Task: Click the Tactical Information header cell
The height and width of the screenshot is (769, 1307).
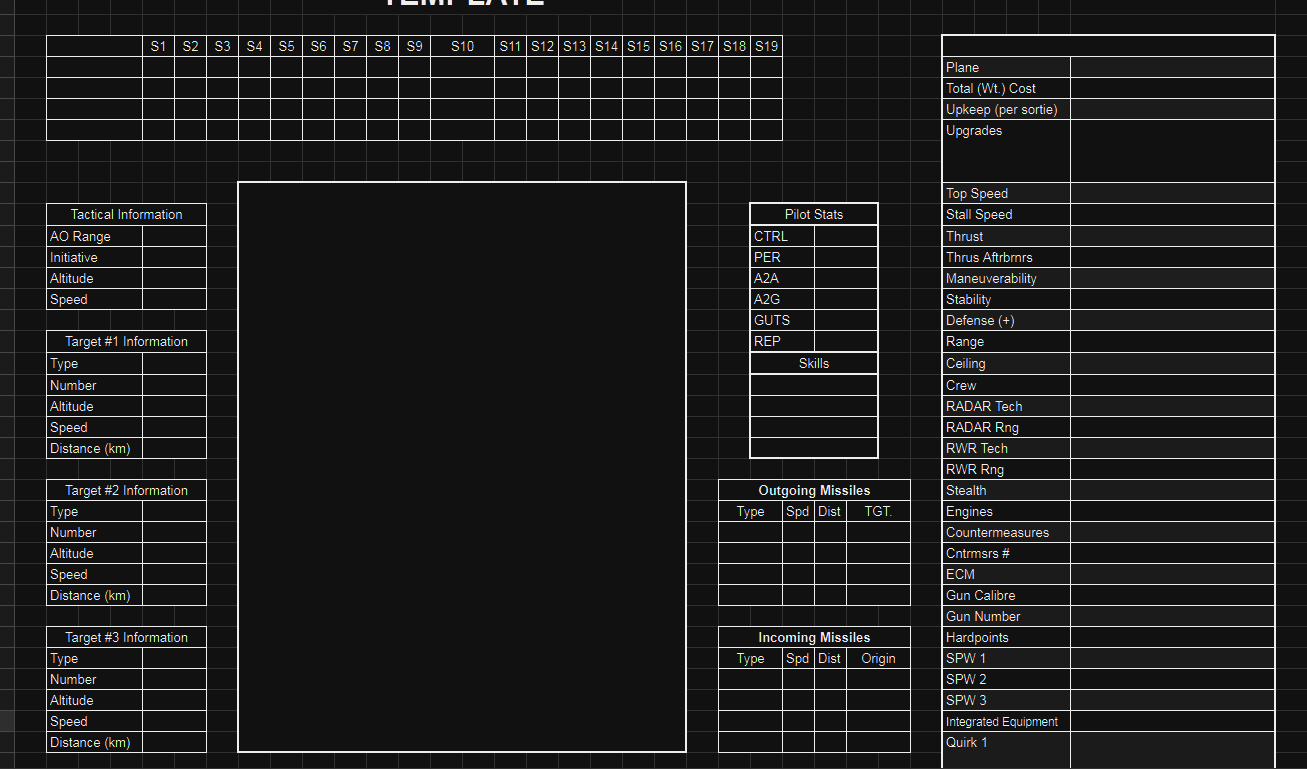Action: coord(126,215)
